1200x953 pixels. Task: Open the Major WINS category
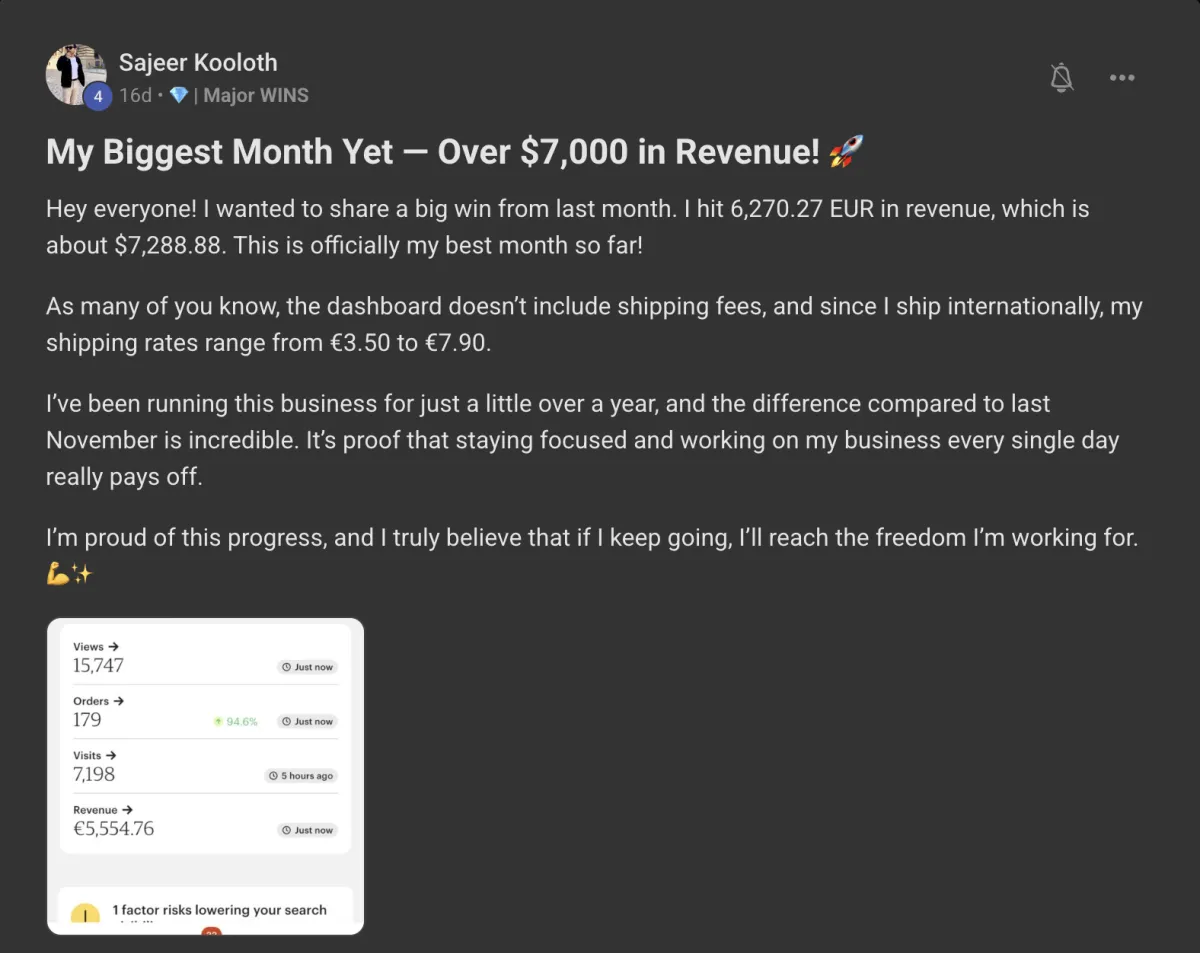pyautogui.click(x=256, y=96)
